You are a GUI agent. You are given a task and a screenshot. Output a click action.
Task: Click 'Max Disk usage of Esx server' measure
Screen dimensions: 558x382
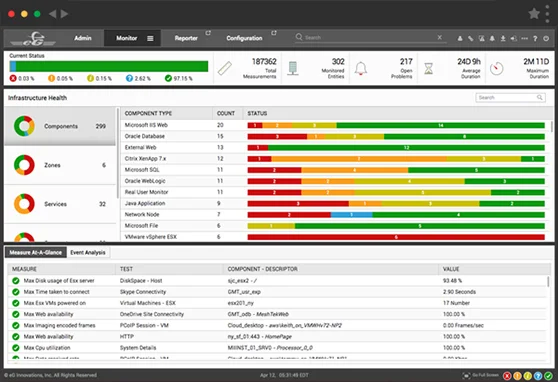point(59,281)
